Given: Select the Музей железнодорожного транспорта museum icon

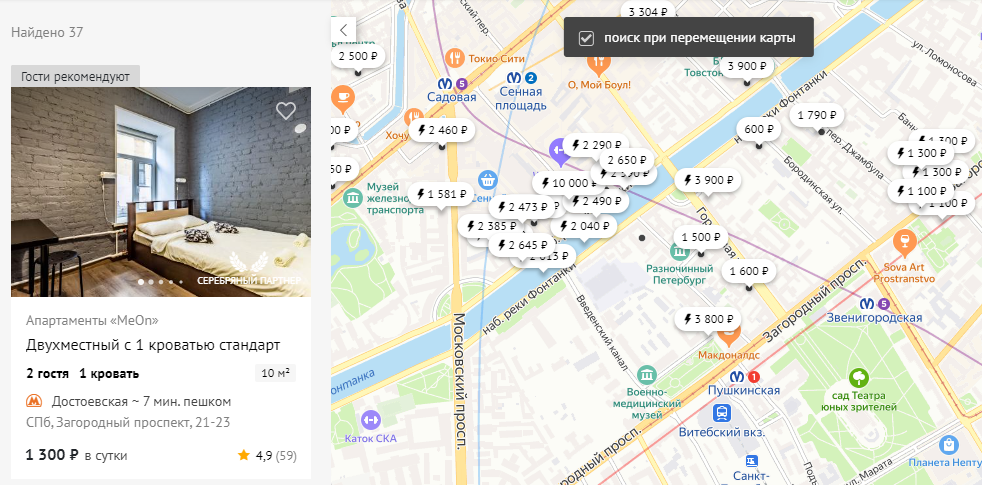Looking at the screenshot, I should point(354,198).
